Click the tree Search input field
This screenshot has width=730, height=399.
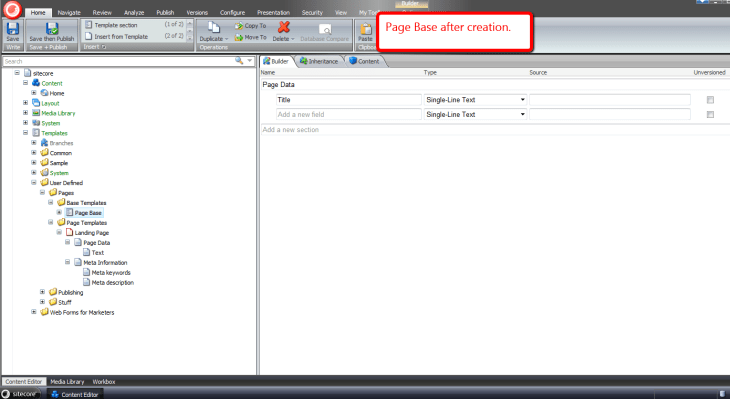coord(119,61)
